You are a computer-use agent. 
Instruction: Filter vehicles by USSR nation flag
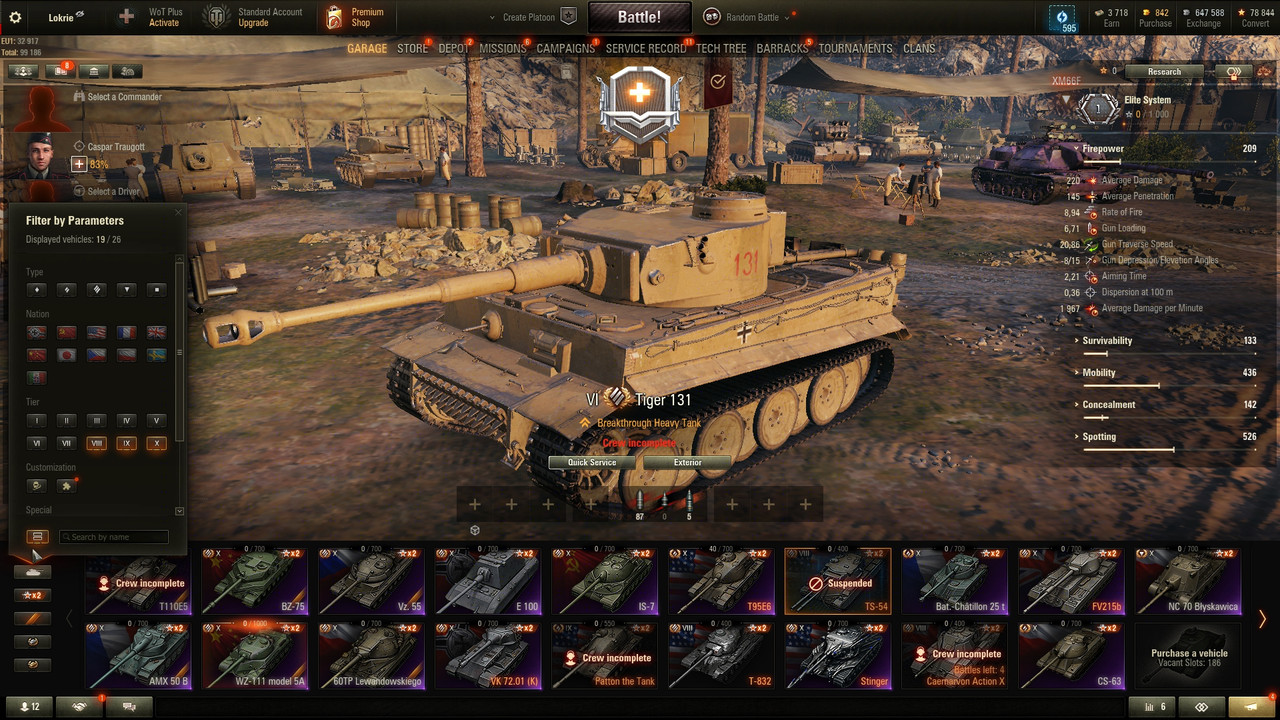point(66,332)
